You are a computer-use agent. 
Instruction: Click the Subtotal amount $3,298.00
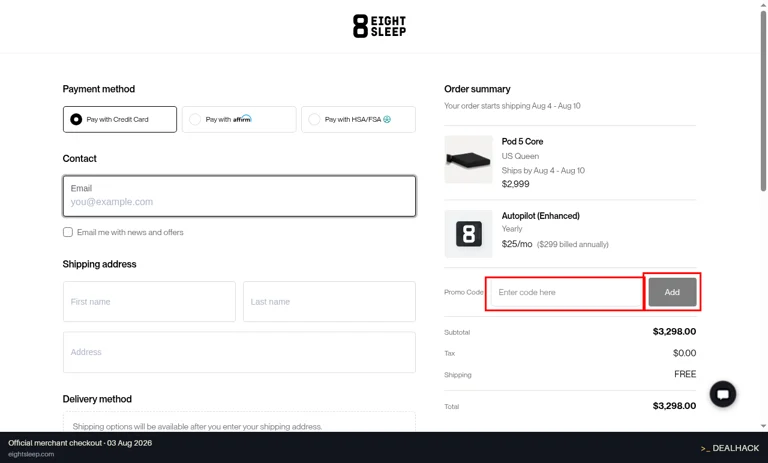pos(674,332)
